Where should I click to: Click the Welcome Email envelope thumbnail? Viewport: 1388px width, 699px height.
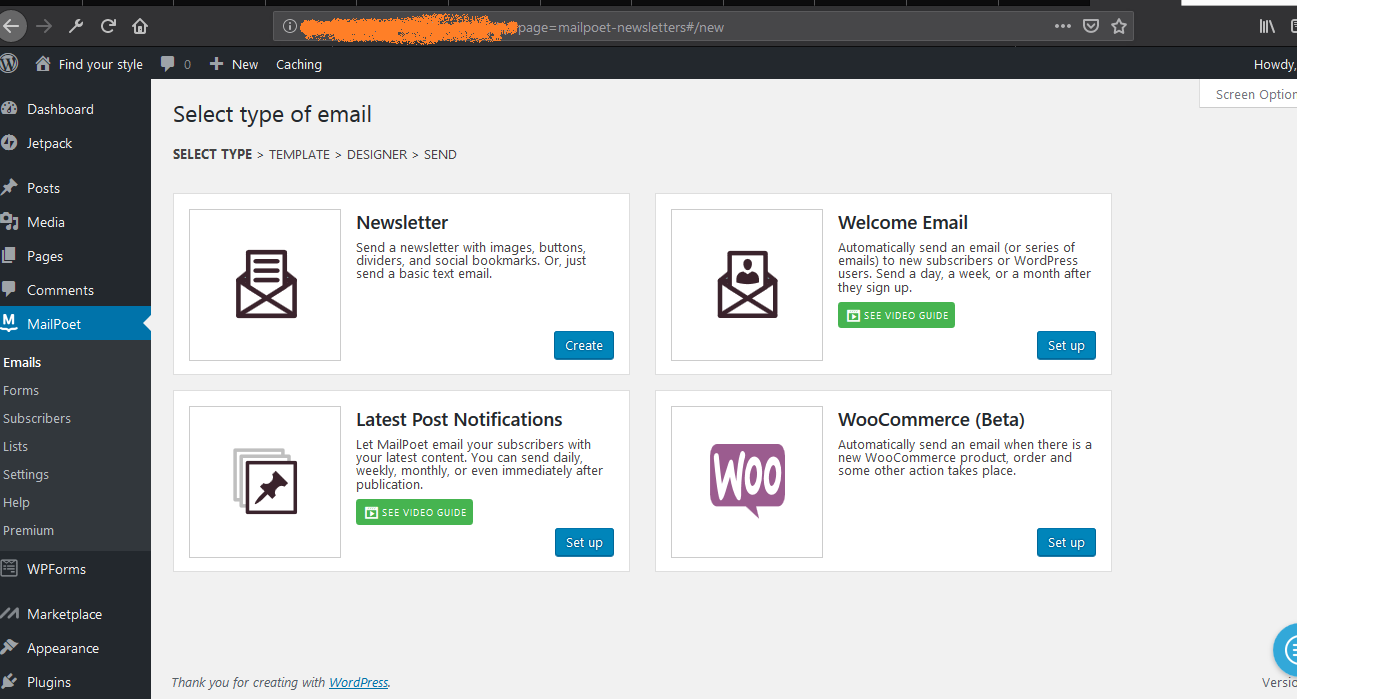[747, 285]
